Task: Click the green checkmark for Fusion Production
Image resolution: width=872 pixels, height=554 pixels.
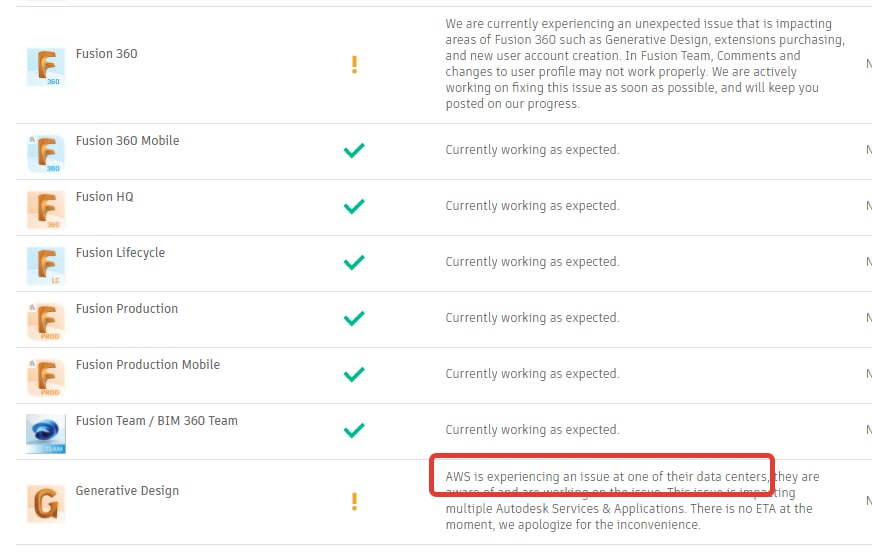Action: click(x=354, y=318)
